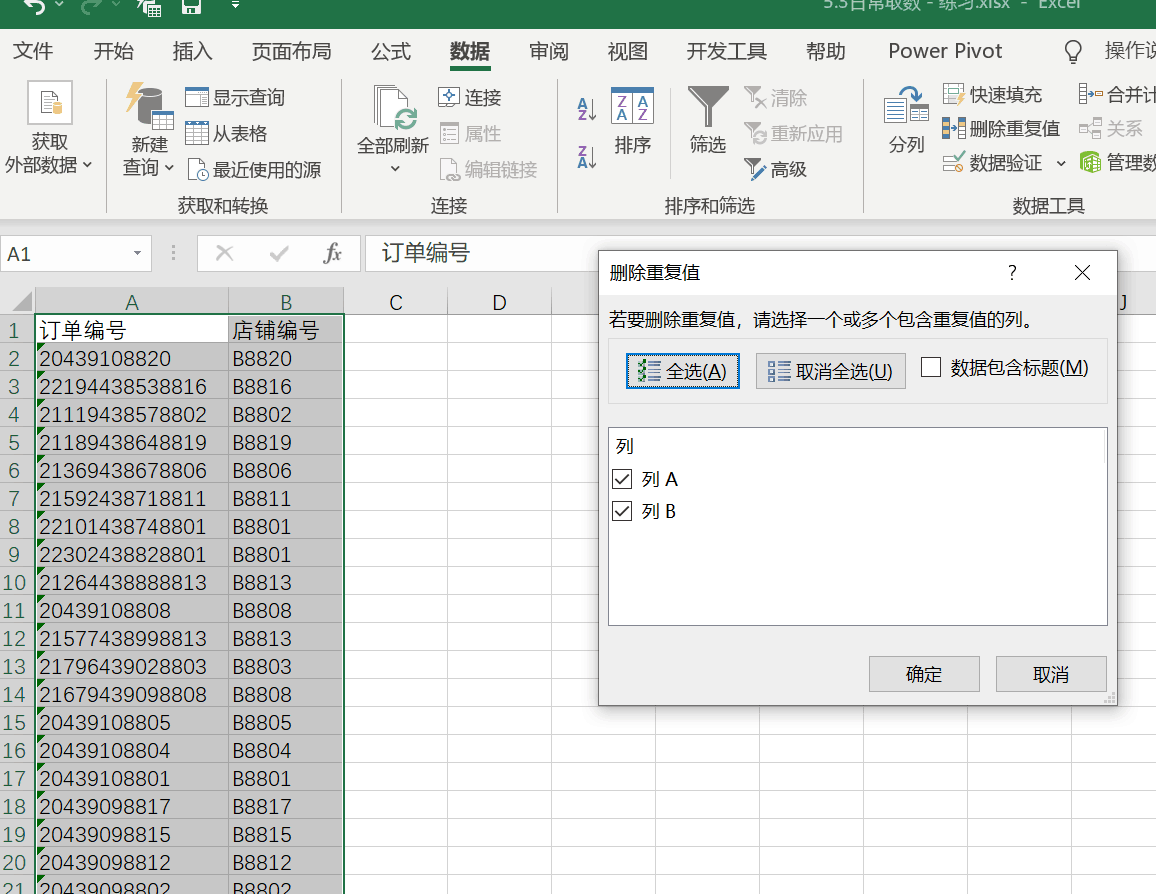The height and width of the screenshot is (894, 1156).
Task: Open the Name Box dropdown arrow
Action: (x=137, y=254)
